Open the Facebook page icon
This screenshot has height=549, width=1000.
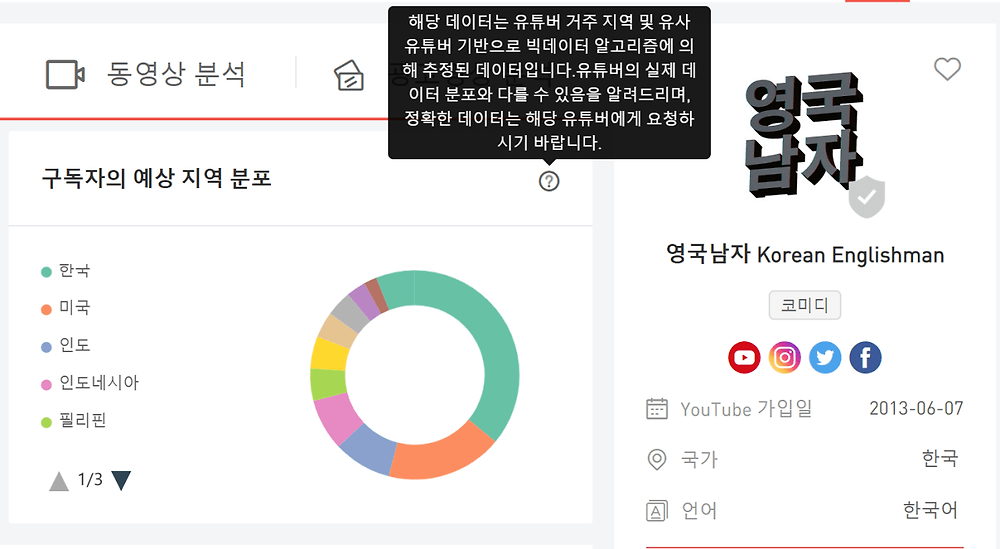(865, 358)
